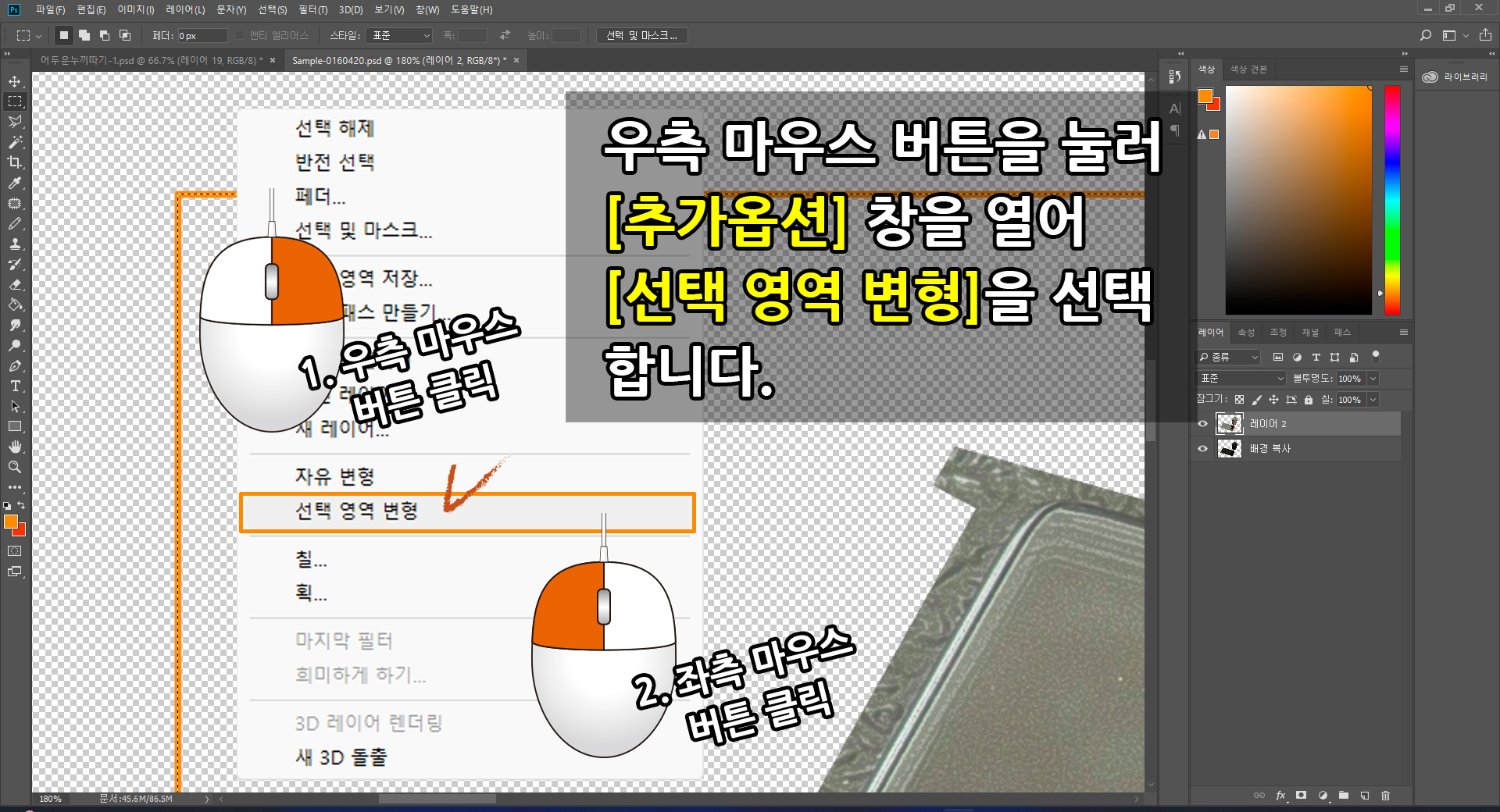Select the Pencil tool in toolbar
The height and width of the screenshot is (812, 1500).
[x=15, y=223]
